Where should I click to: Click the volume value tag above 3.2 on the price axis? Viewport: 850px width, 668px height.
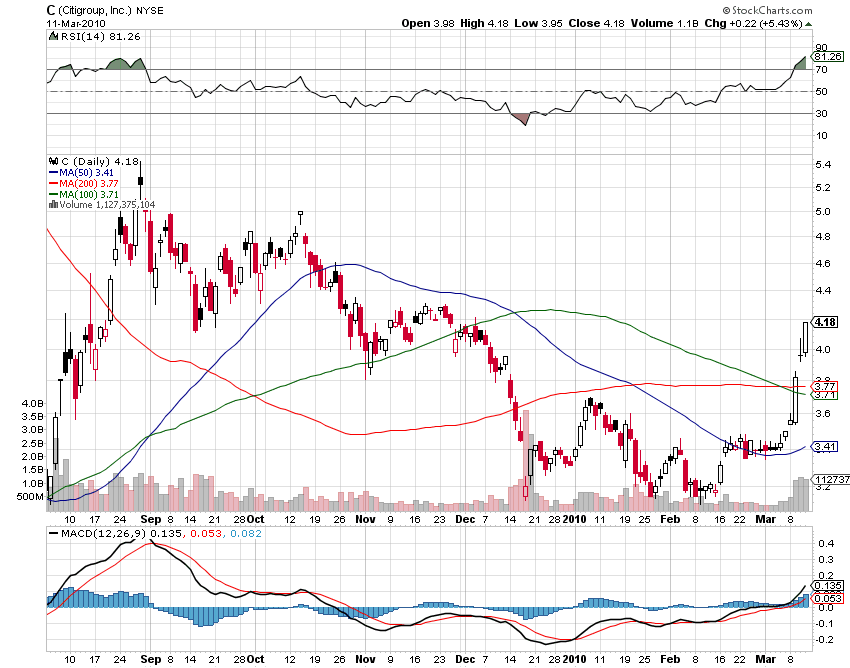pos(831,479)
